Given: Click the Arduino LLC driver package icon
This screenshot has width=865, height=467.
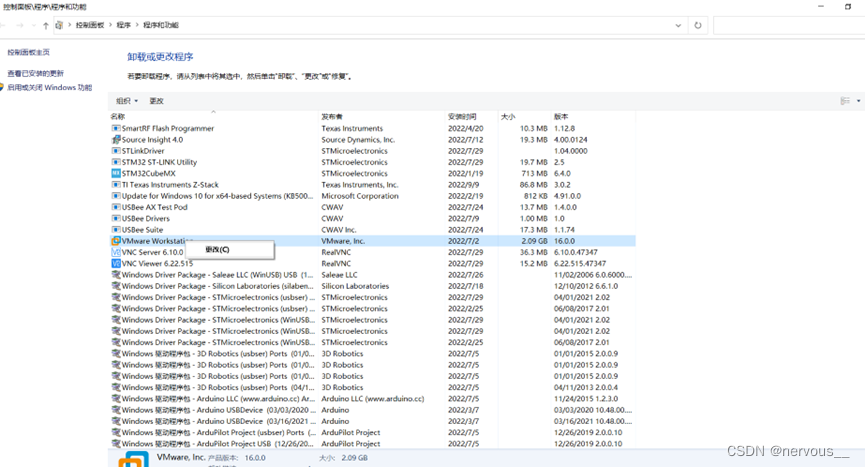Looking at the screenshot, I should pyautogui.click(x=116, y=399).
